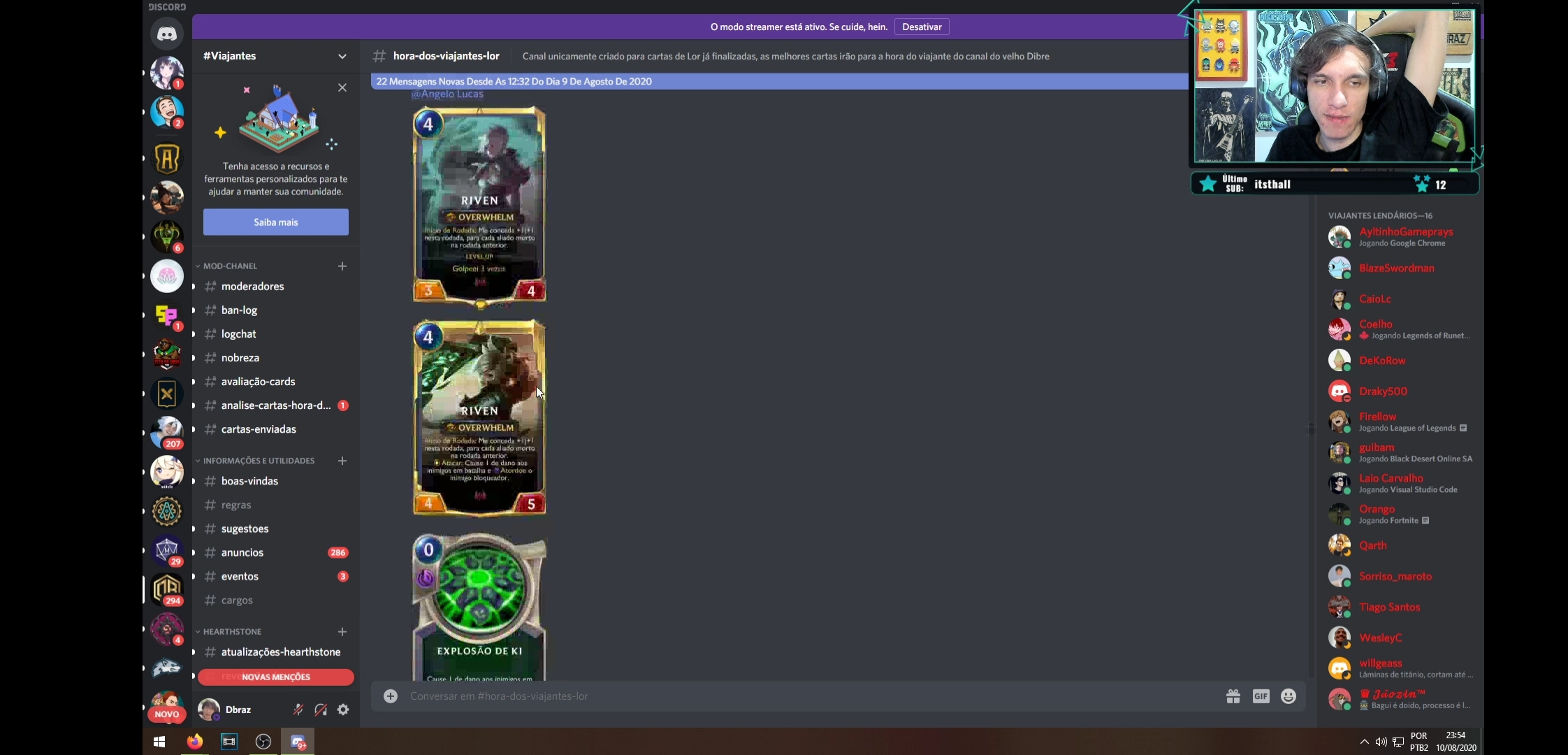This screenshot has height=755, width=1568.
Task: Open willgeass member profile
Action: [1402, 668]
